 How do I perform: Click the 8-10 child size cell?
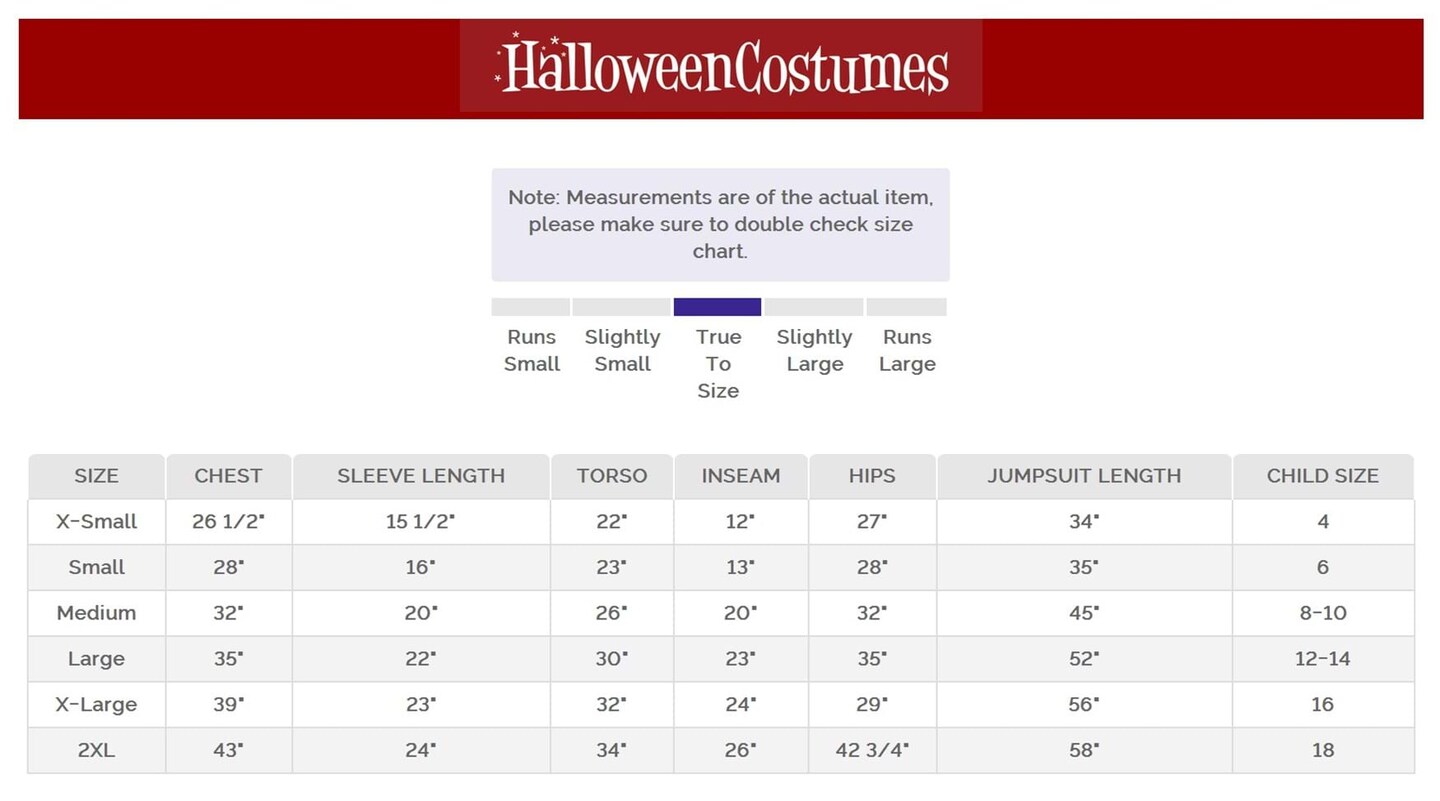click(1322, 613)
